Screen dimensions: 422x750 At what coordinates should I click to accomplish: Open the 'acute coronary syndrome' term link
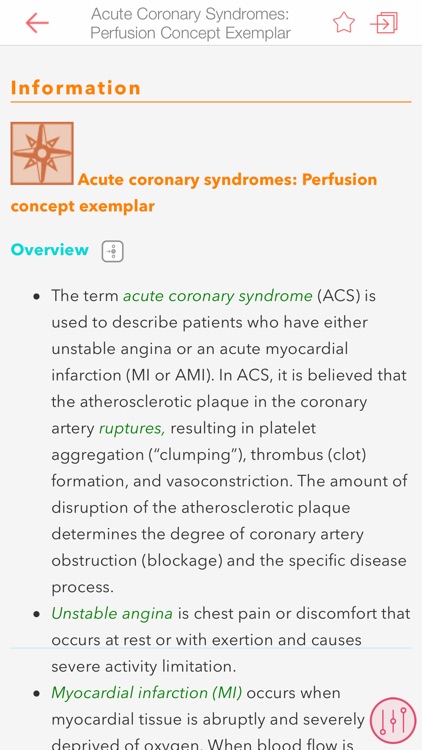tap(218, 296)
